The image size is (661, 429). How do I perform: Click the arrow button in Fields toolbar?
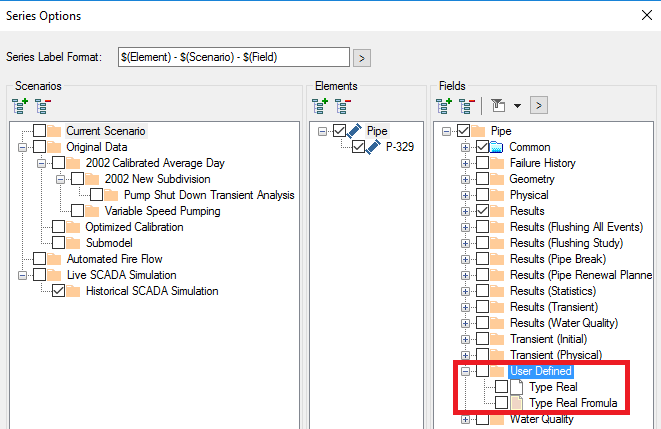pyautogui.click(x=539, y=105)
